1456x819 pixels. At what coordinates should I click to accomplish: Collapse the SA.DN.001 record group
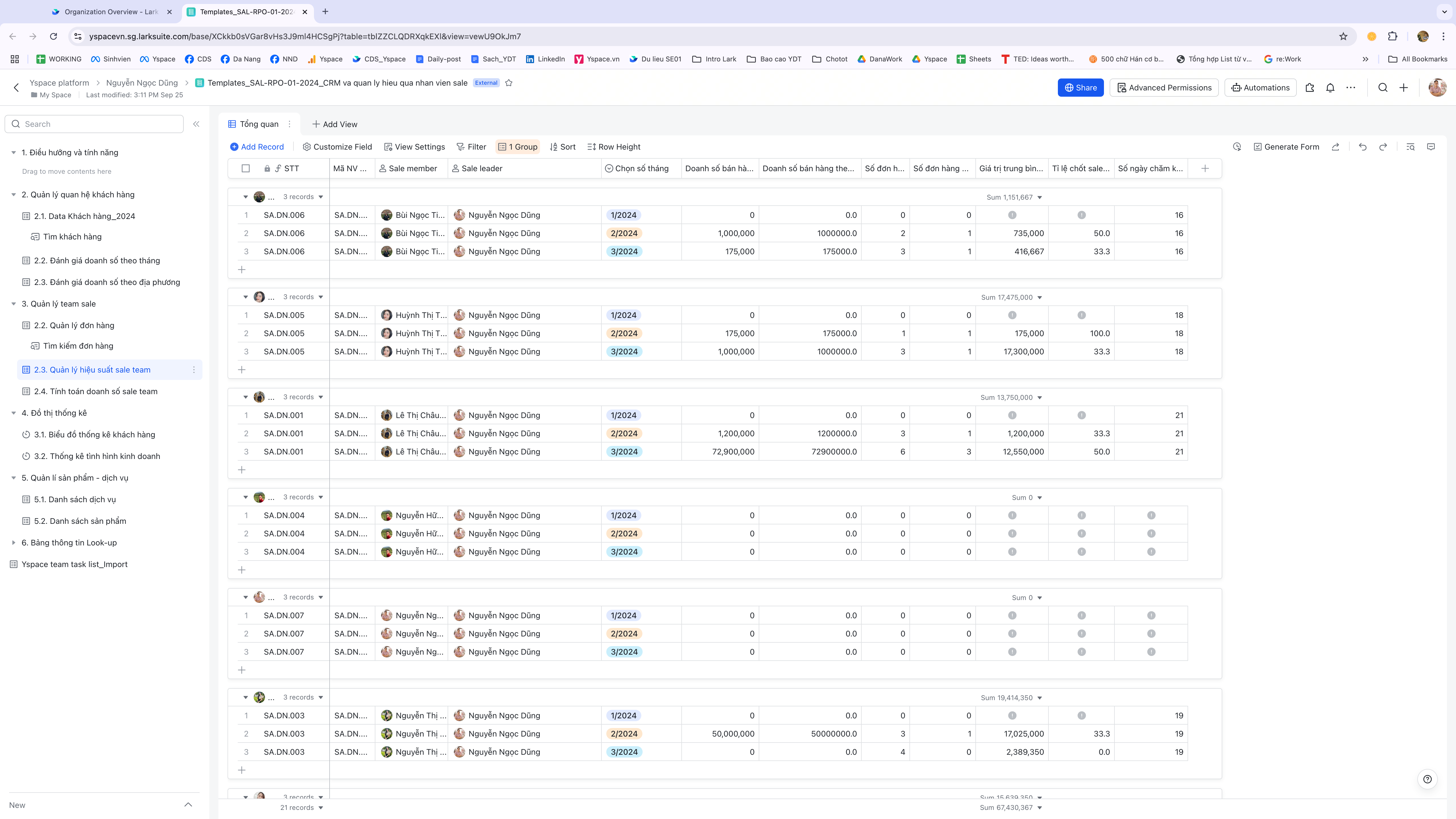[x=245, y=397]
